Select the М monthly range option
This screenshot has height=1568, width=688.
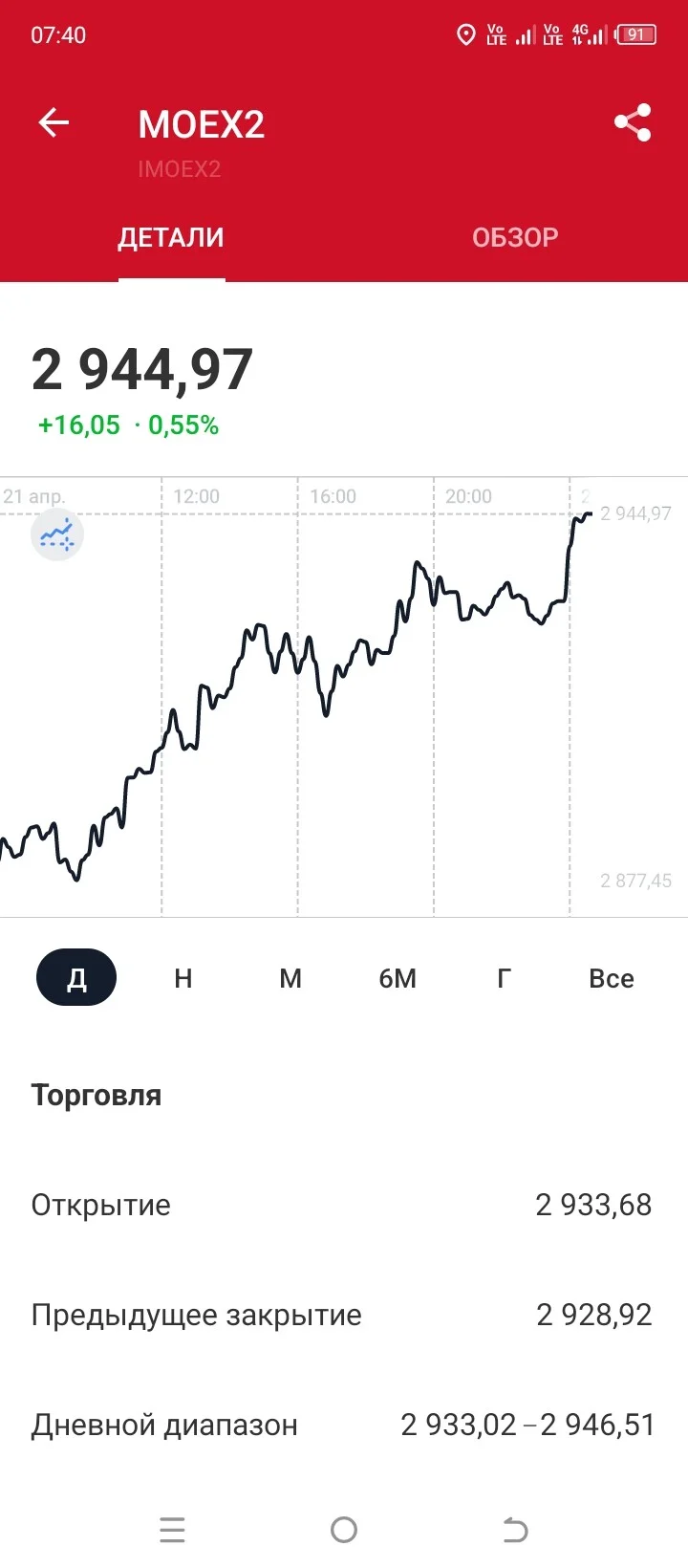[x=290, y=978]
